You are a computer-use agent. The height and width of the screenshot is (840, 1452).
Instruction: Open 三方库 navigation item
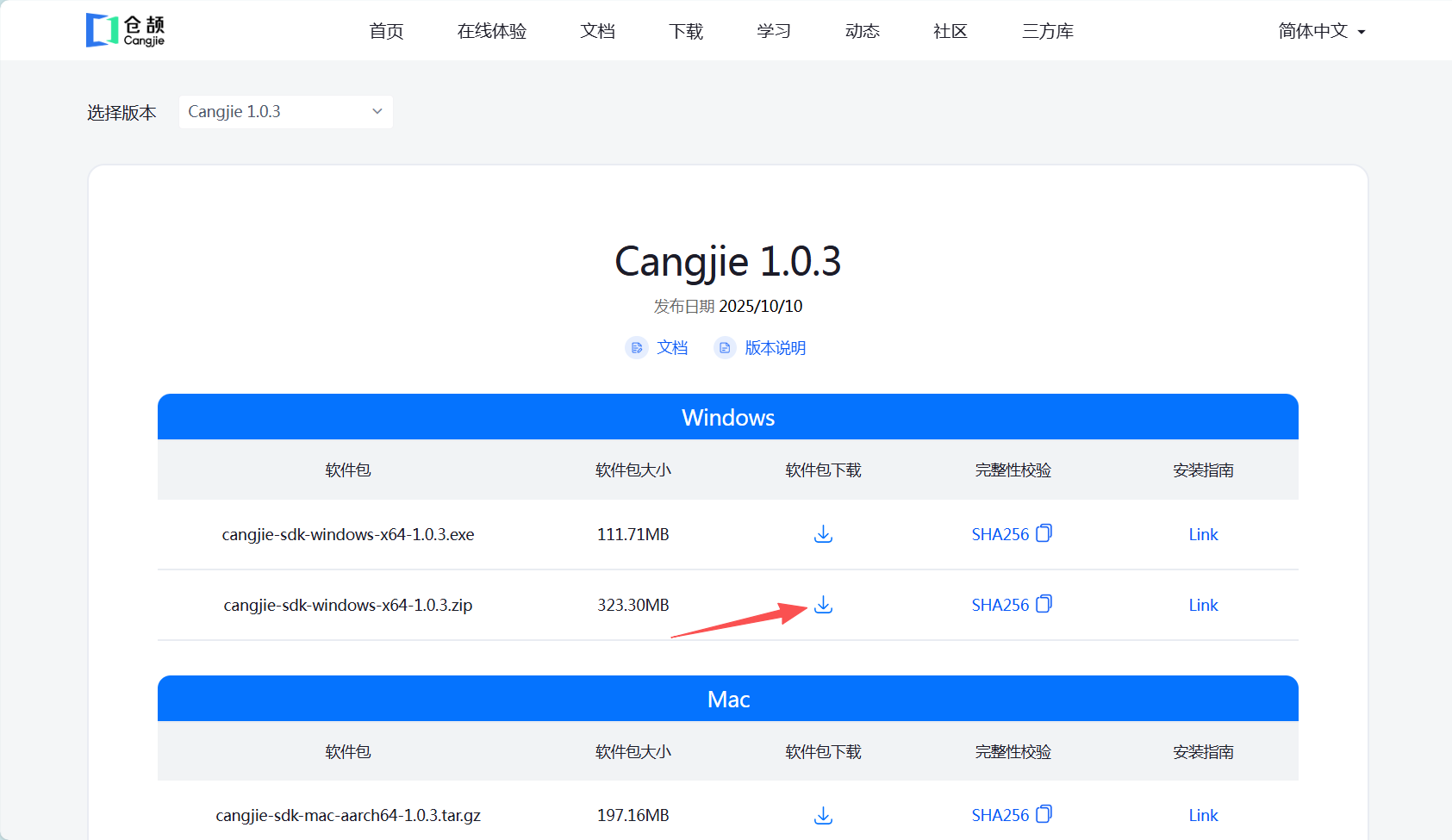pos(1048,31)
